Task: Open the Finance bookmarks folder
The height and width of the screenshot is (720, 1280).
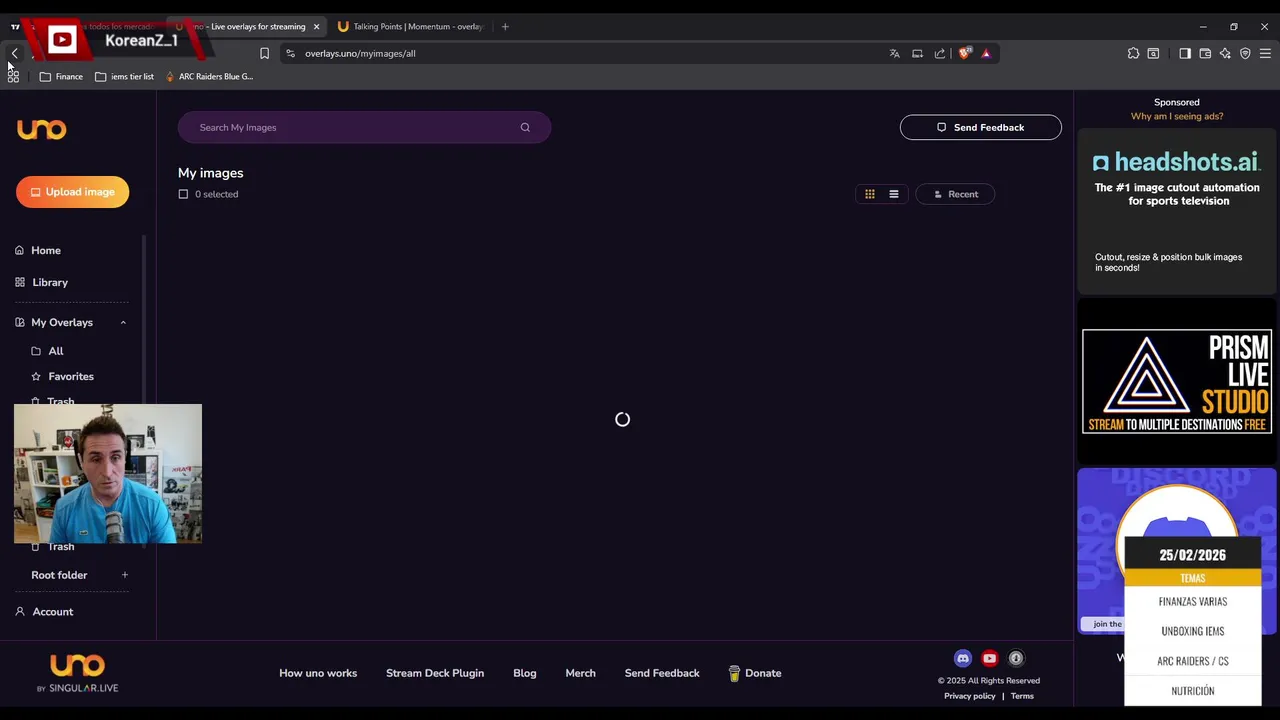Action: tap(61, 76)
